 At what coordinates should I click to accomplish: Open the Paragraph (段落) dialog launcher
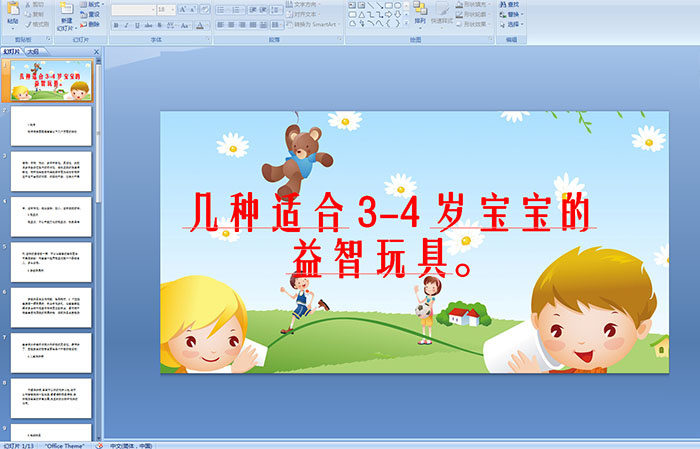click(x=340, y=40)
